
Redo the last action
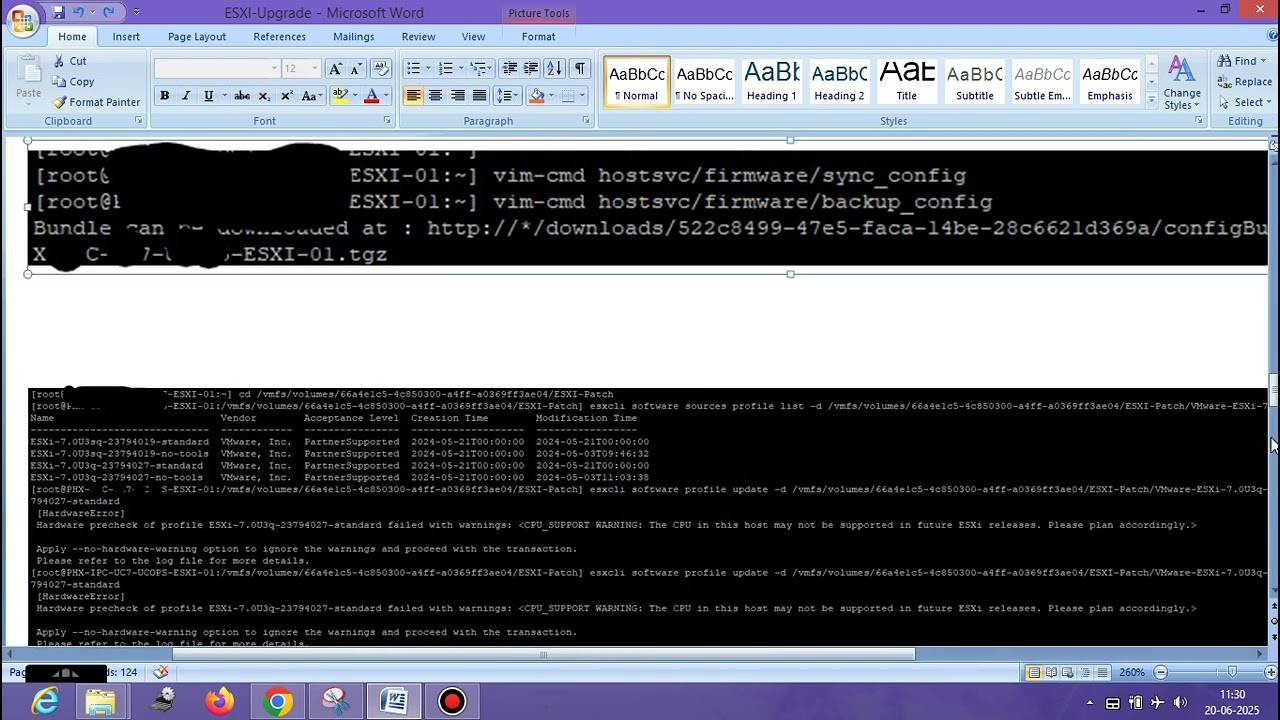(108, 12)
